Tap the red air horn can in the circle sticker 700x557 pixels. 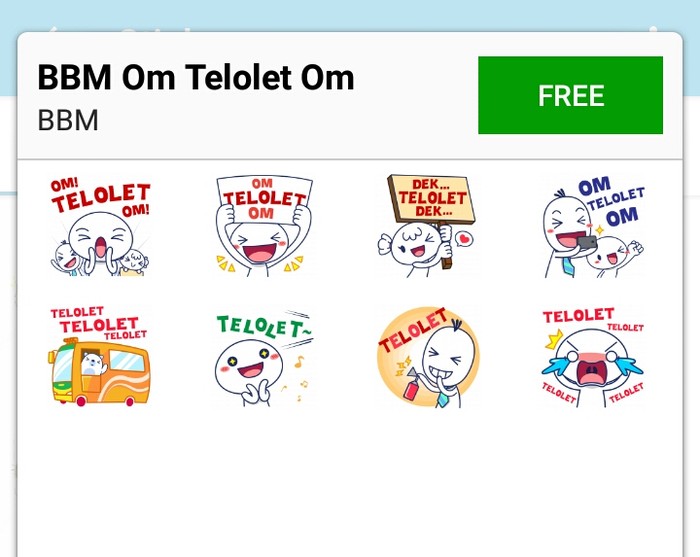tap(411, 387)
